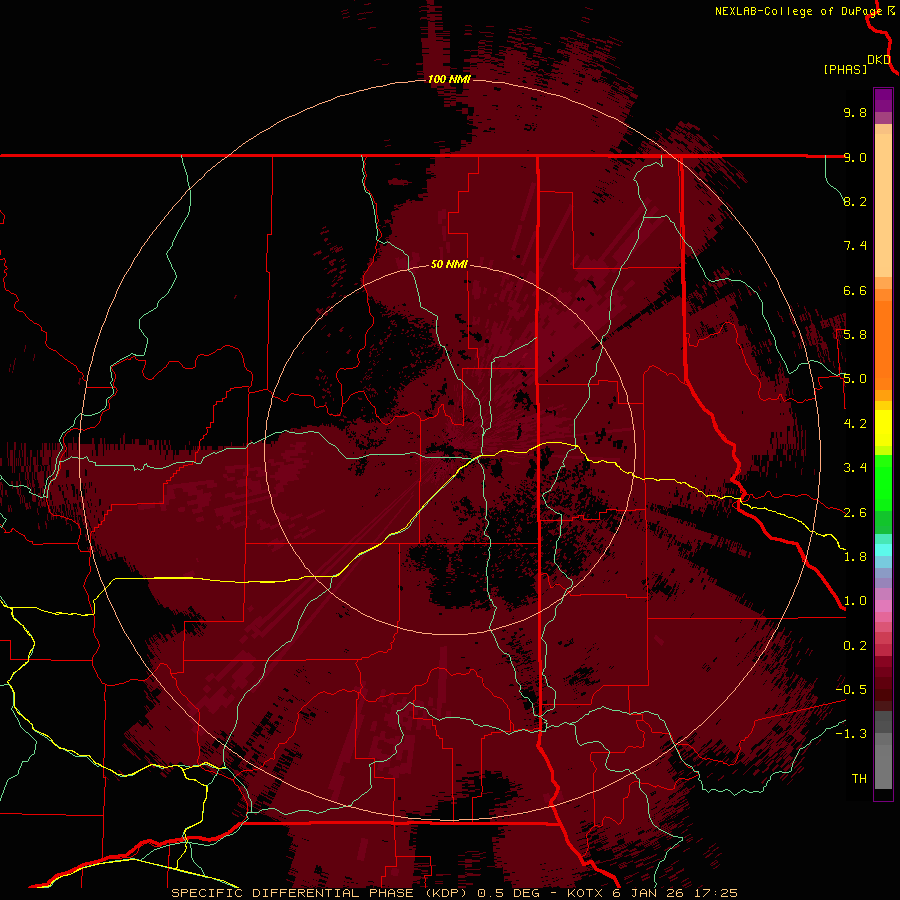Click the 5.0 value on the color scale

[855, 379]
